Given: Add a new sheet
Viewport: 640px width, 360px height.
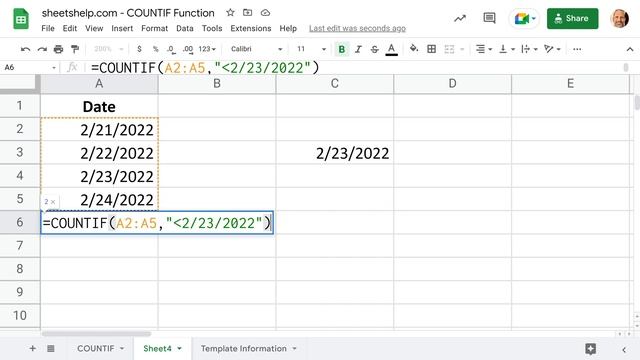Looking at the screenshot, I should [x=32, y=349].
